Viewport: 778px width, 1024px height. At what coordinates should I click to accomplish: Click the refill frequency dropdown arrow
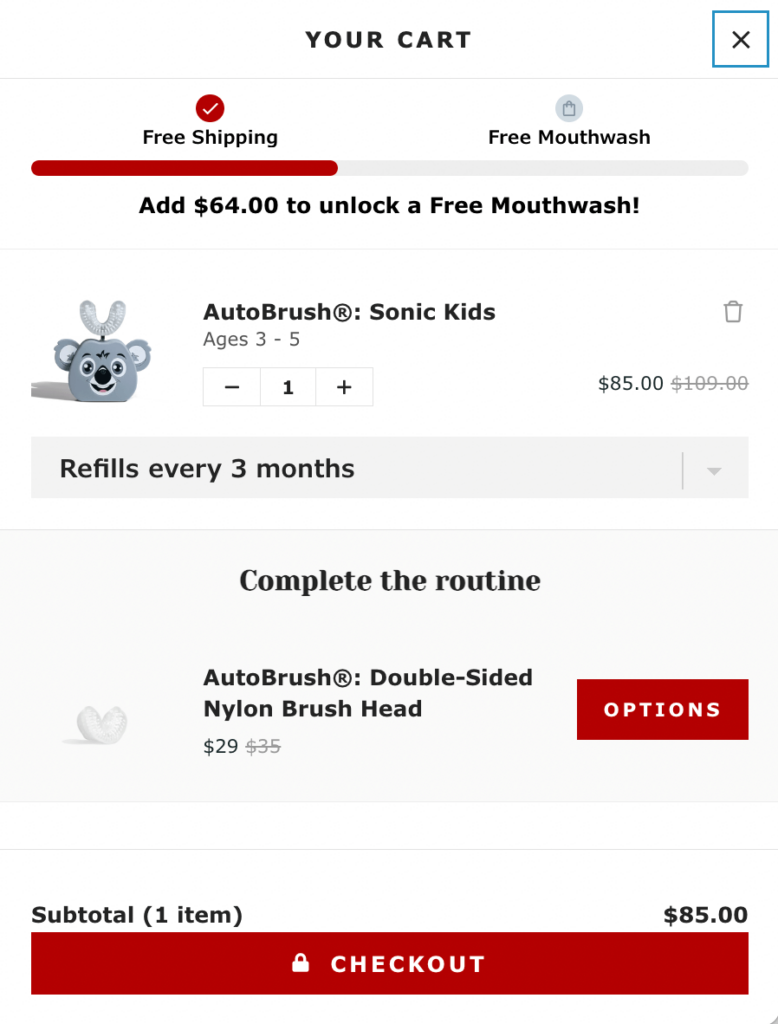point(714,470)
